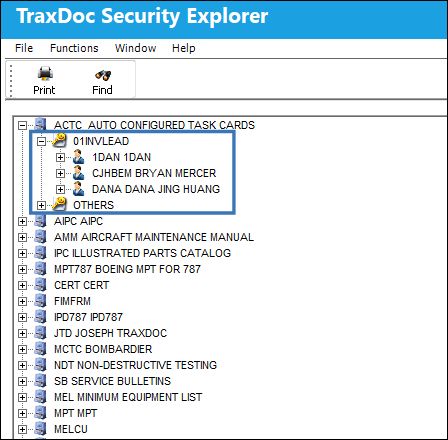Screen dimensions: 448x440
Task: Click the MCTC BOMBARDIER category icon
Action: point(40,348)
